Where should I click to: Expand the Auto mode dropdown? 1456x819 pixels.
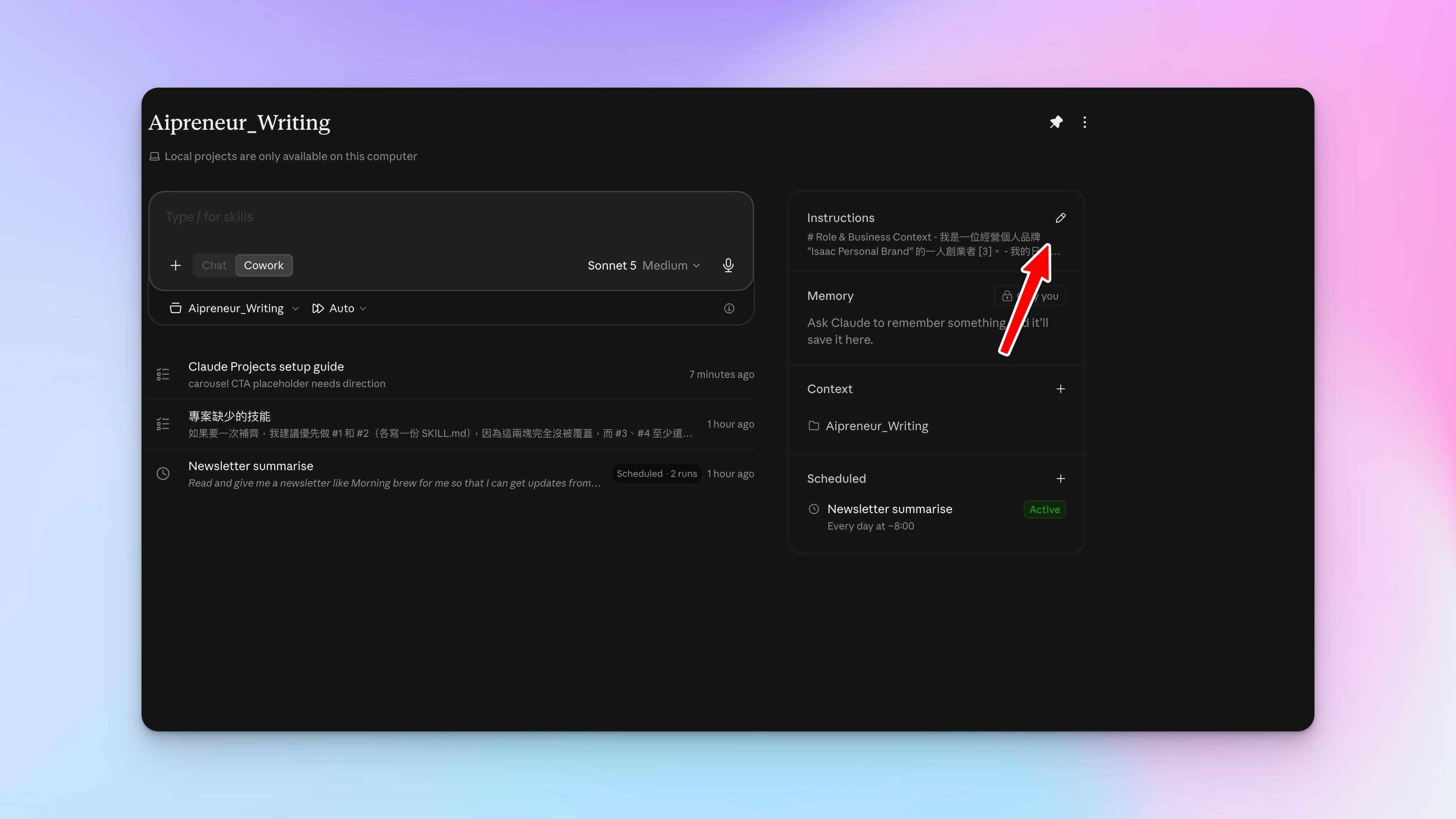pos(339,308)
